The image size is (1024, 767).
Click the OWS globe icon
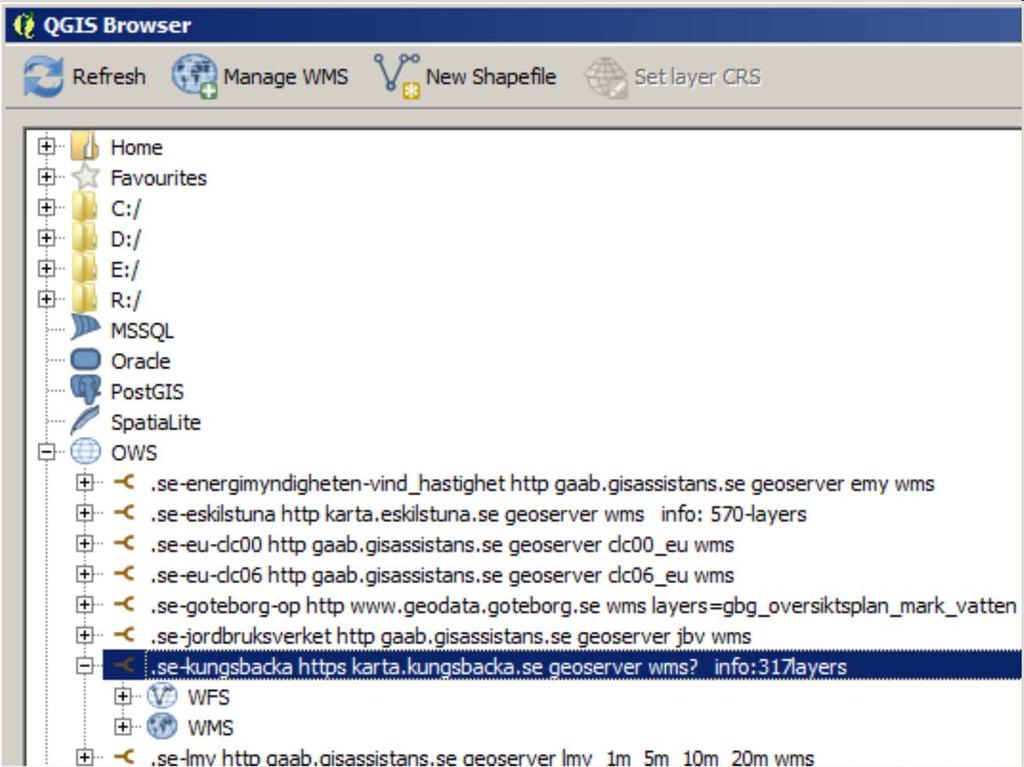coord(86,451)
